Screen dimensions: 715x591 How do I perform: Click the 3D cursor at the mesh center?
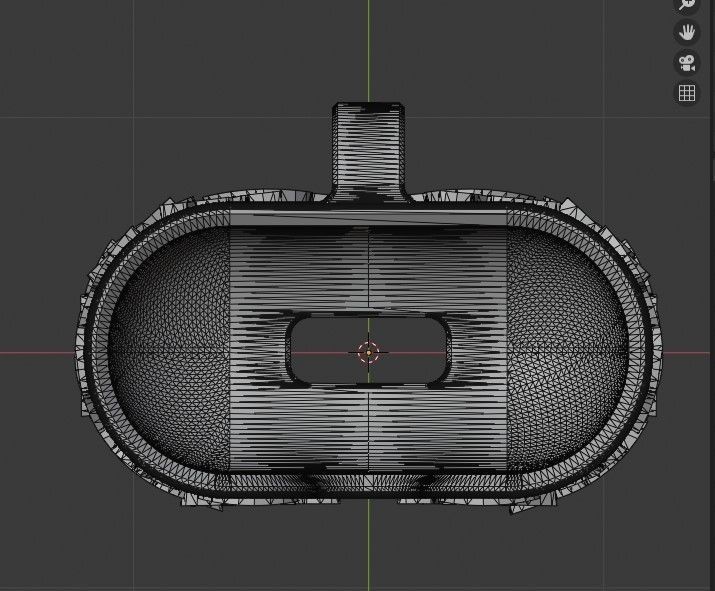click(368, 353)
